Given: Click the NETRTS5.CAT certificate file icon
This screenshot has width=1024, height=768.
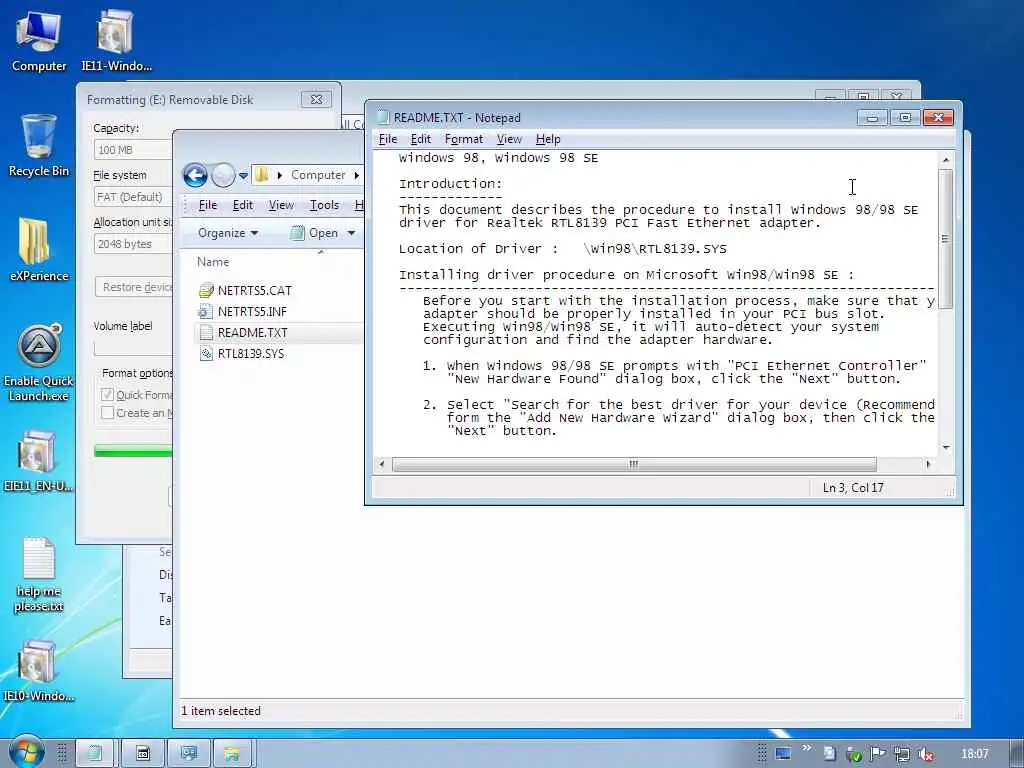Looking at the screenshot, I should 206,291.
